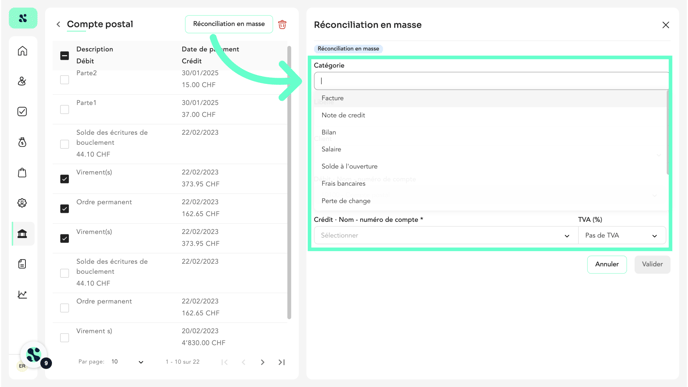This screenshot has height=387, width=688.
Task: Click the ER user avatar
Action: pyautogui.click(x=22, y=366)
